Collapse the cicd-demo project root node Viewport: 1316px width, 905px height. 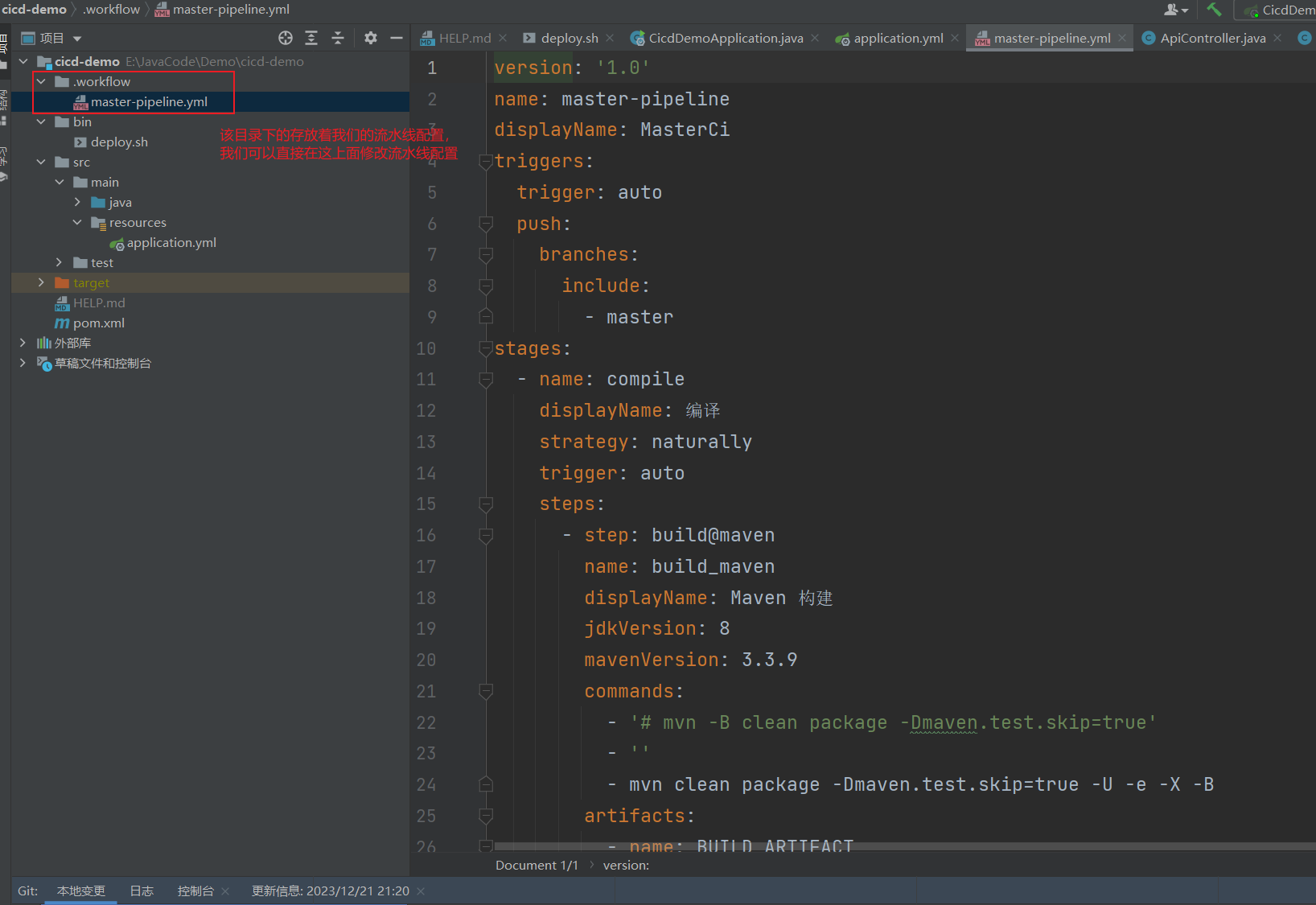(x=23, y=61)
